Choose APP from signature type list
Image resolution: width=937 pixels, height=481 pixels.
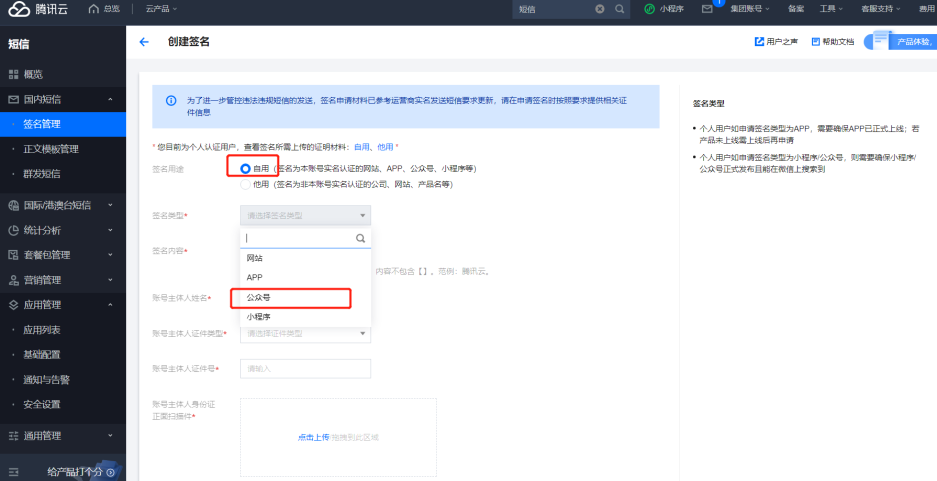pos(305,277)
